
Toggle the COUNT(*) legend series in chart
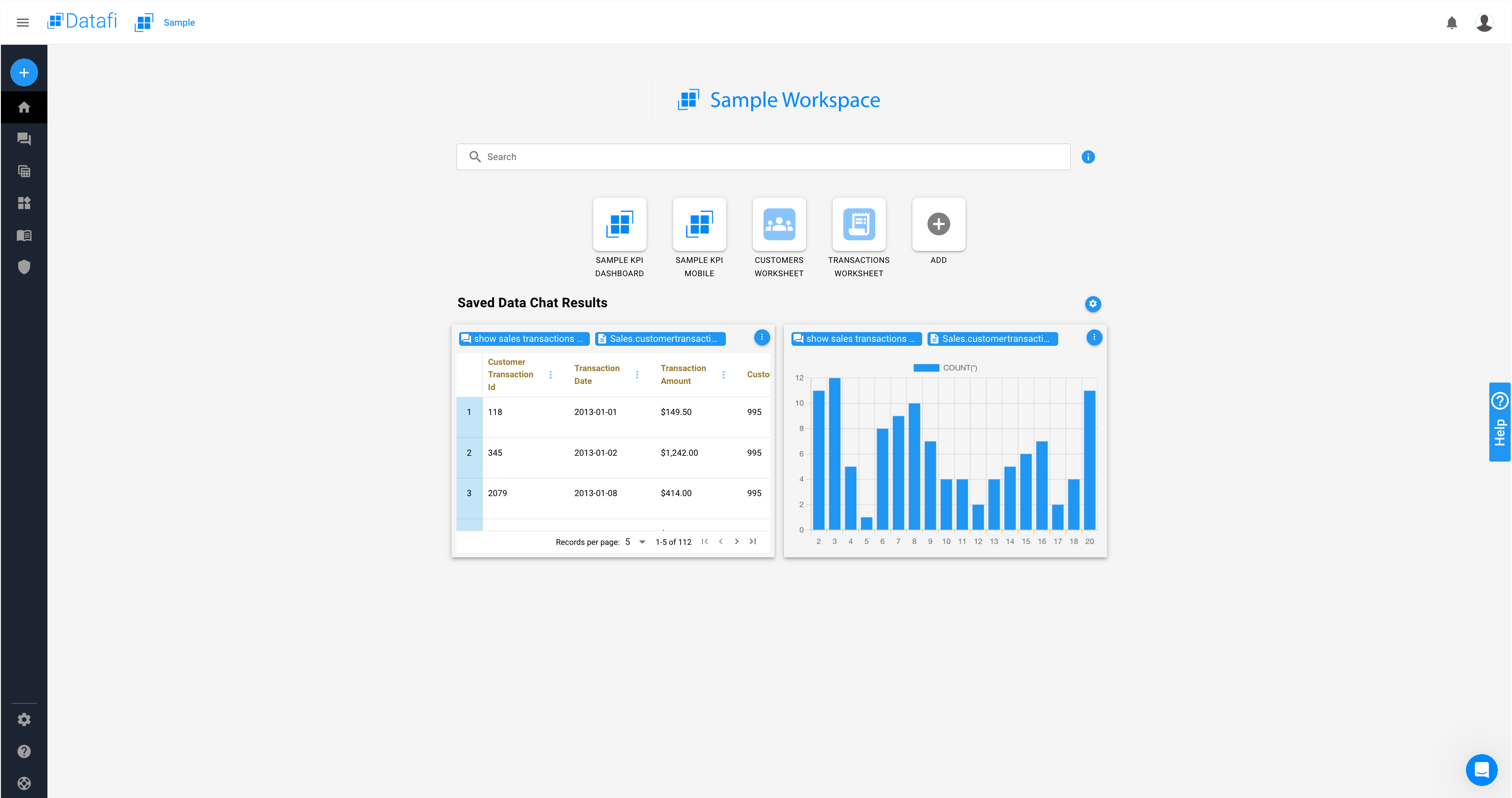pyautogui.click(x=945, y=368)
